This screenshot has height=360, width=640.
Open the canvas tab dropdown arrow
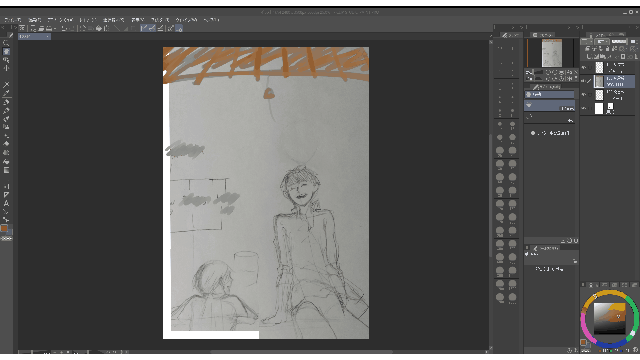pos(47,36)
